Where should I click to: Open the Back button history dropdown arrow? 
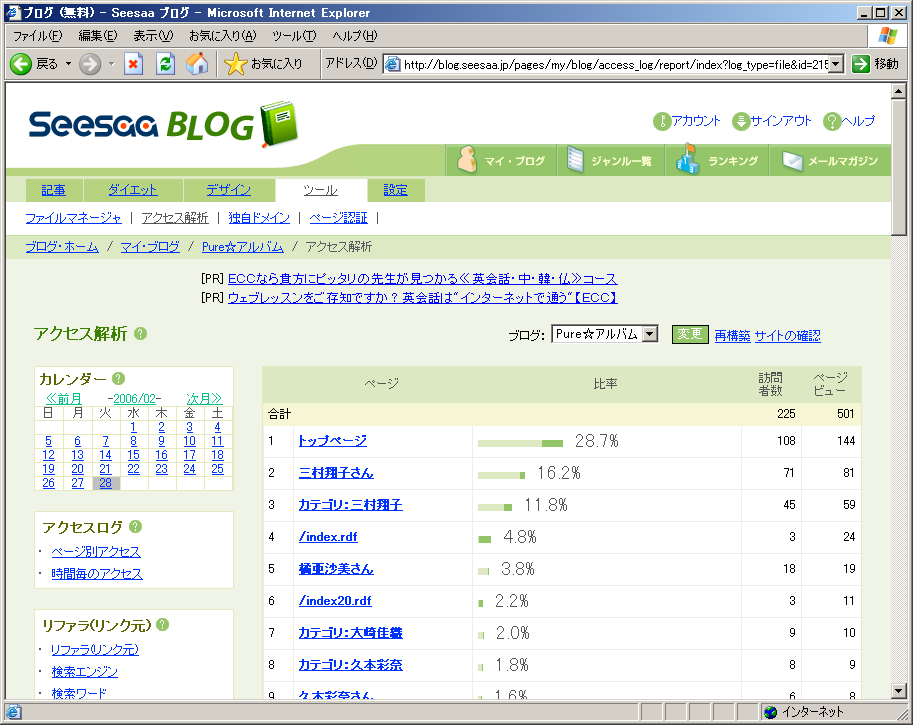point(68,63)
